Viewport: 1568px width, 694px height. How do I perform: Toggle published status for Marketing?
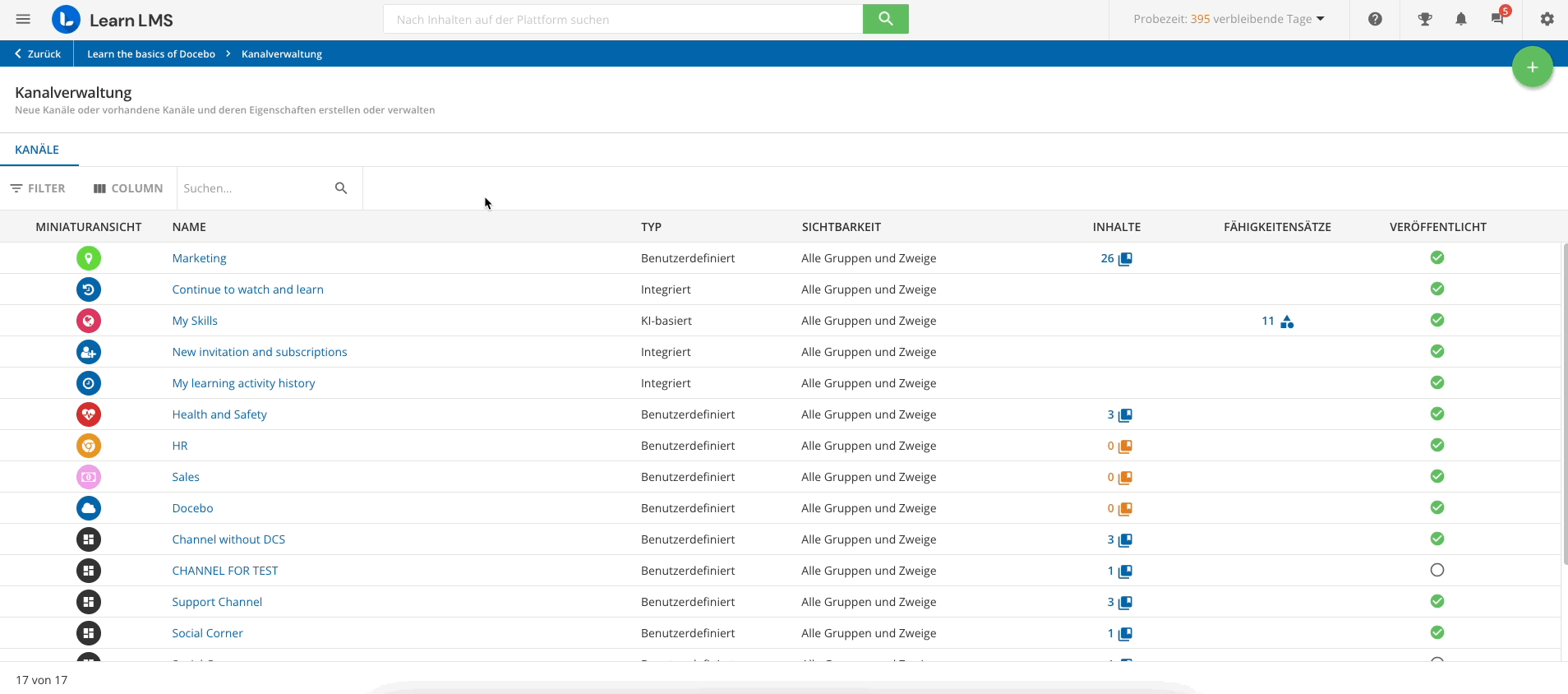[x=1437, y=257]
